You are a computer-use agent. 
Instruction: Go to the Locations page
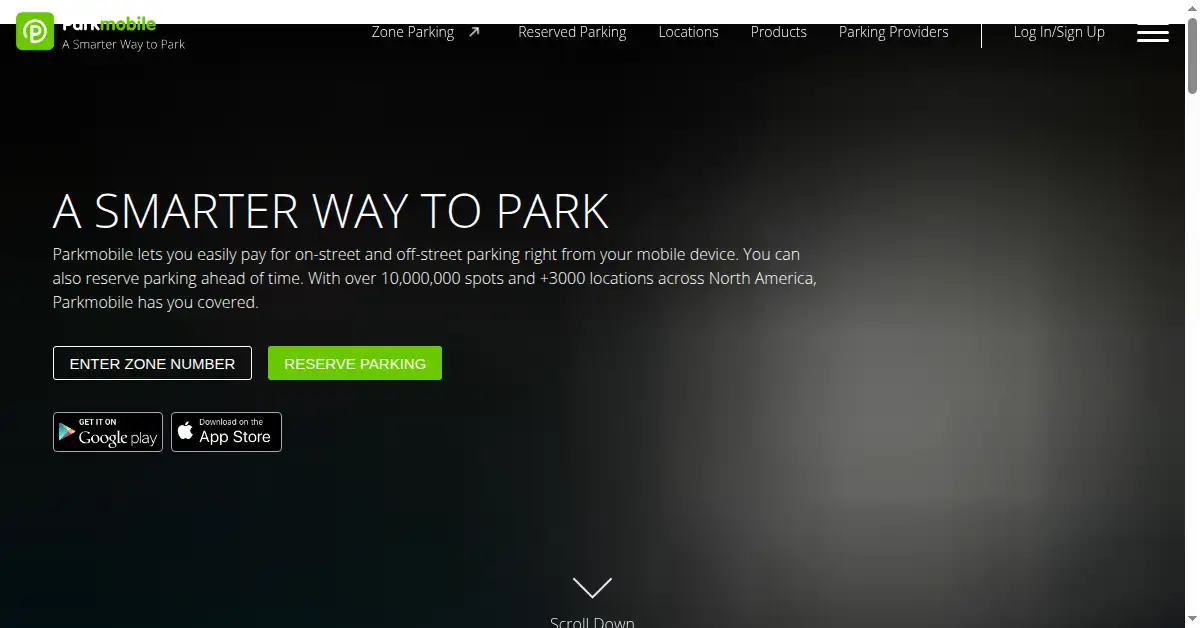688,32
